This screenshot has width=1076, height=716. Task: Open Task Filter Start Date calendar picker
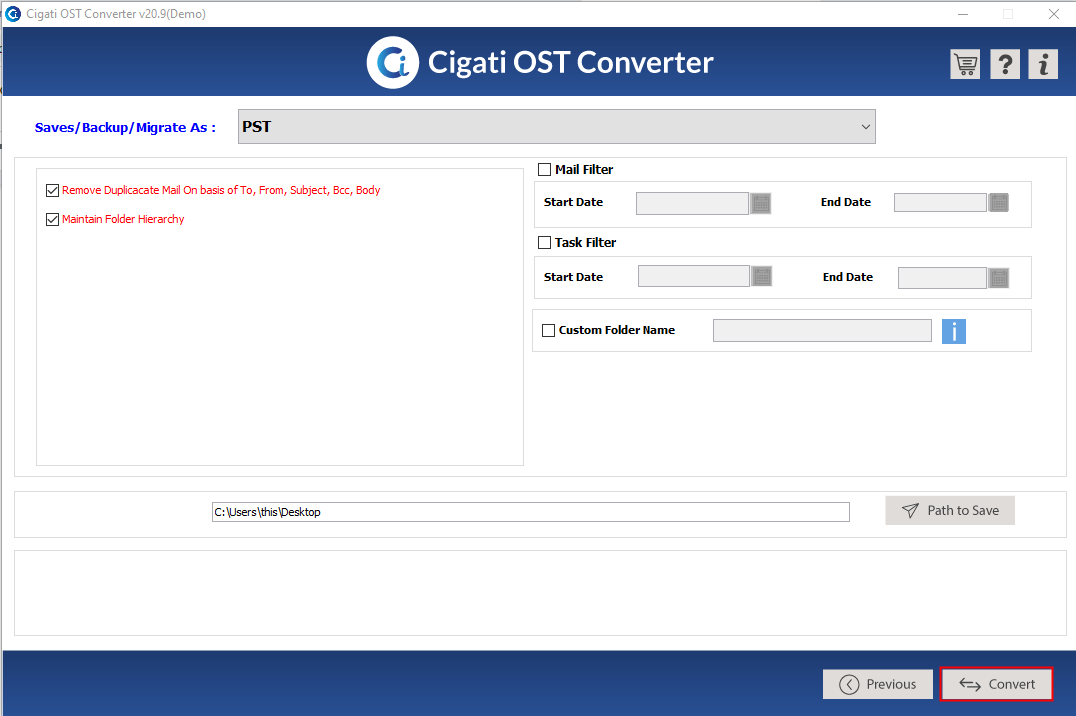[x=762, y=277]
